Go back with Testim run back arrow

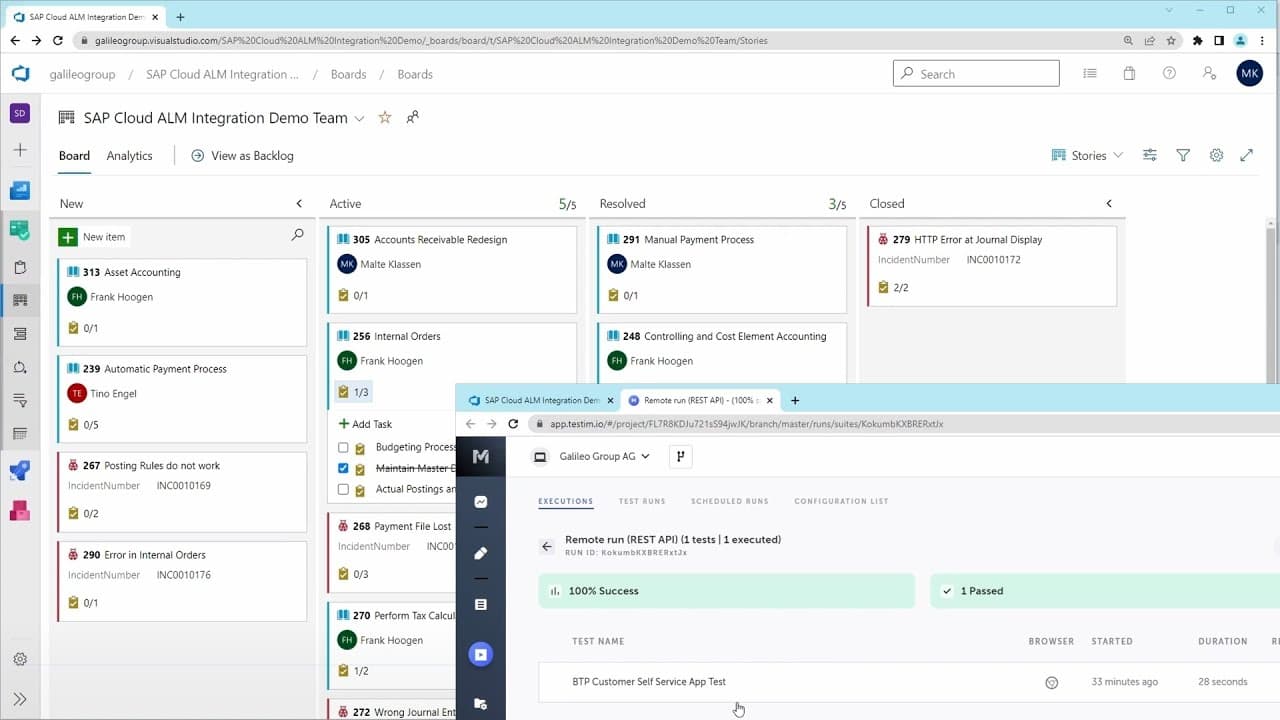click(547, 546)
